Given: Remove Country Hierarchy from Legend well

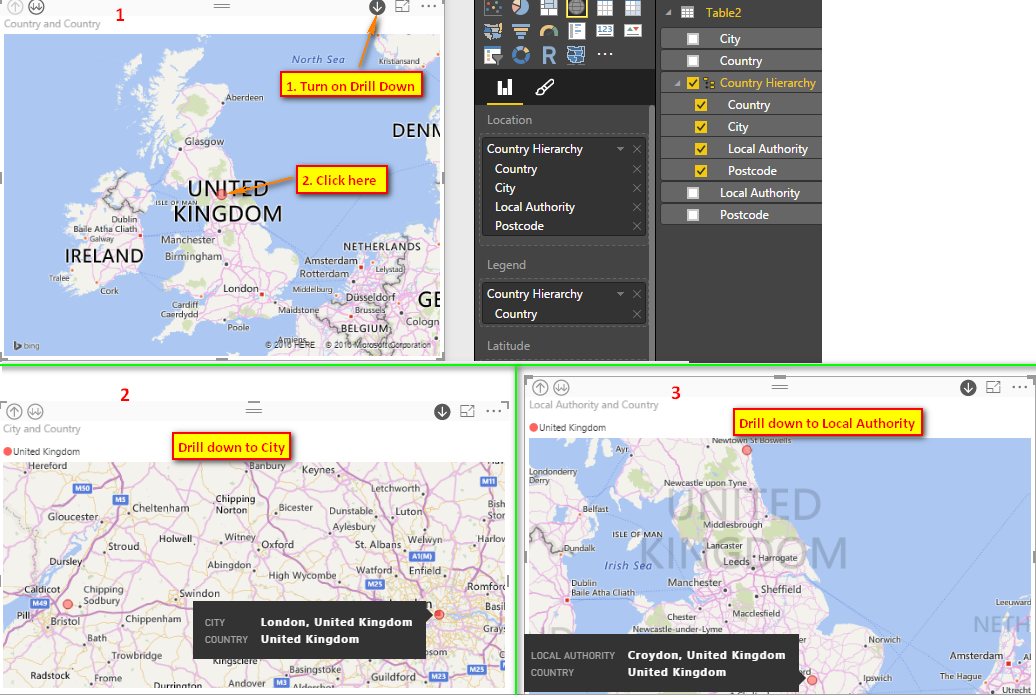Looking at the screenshot, I should coord(637,294).
